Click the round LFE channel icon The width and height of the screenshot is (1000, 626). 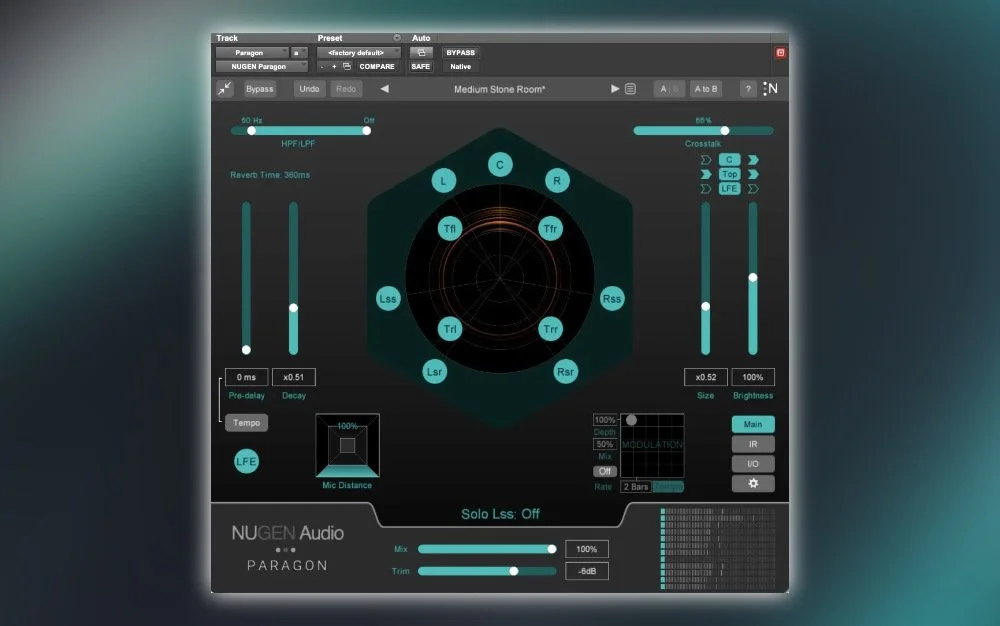[246, 461]
